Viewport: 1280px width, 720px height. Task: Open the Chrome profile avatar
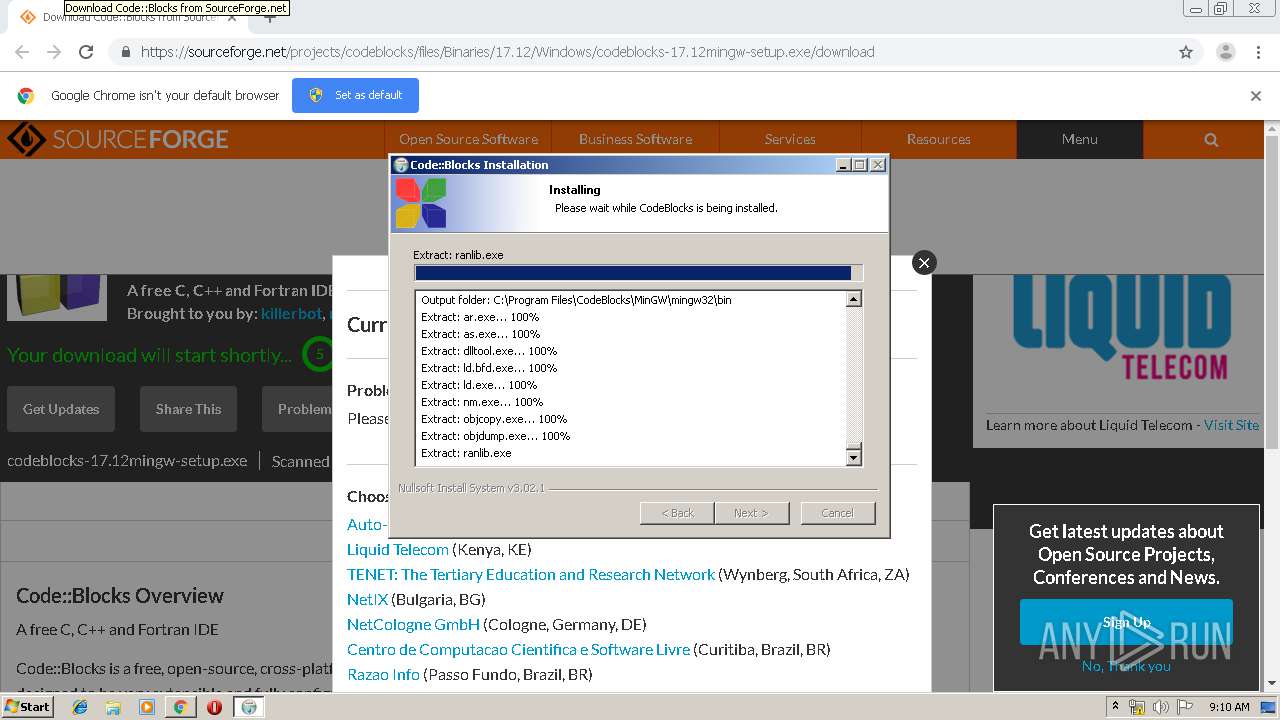coord(1225,52)
